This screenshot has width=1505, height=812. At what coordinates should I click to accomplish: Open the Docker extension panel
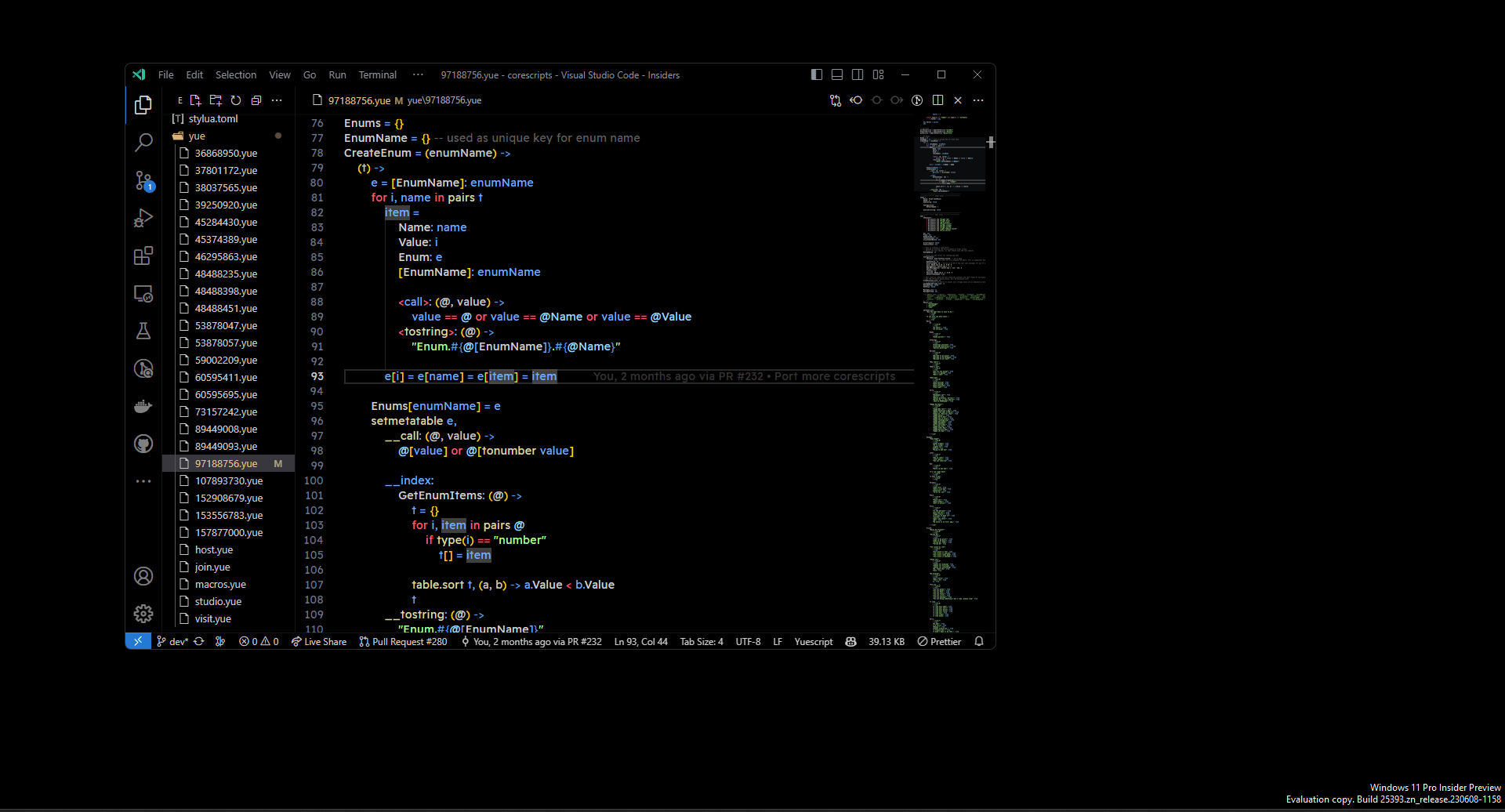click(143, 406)
